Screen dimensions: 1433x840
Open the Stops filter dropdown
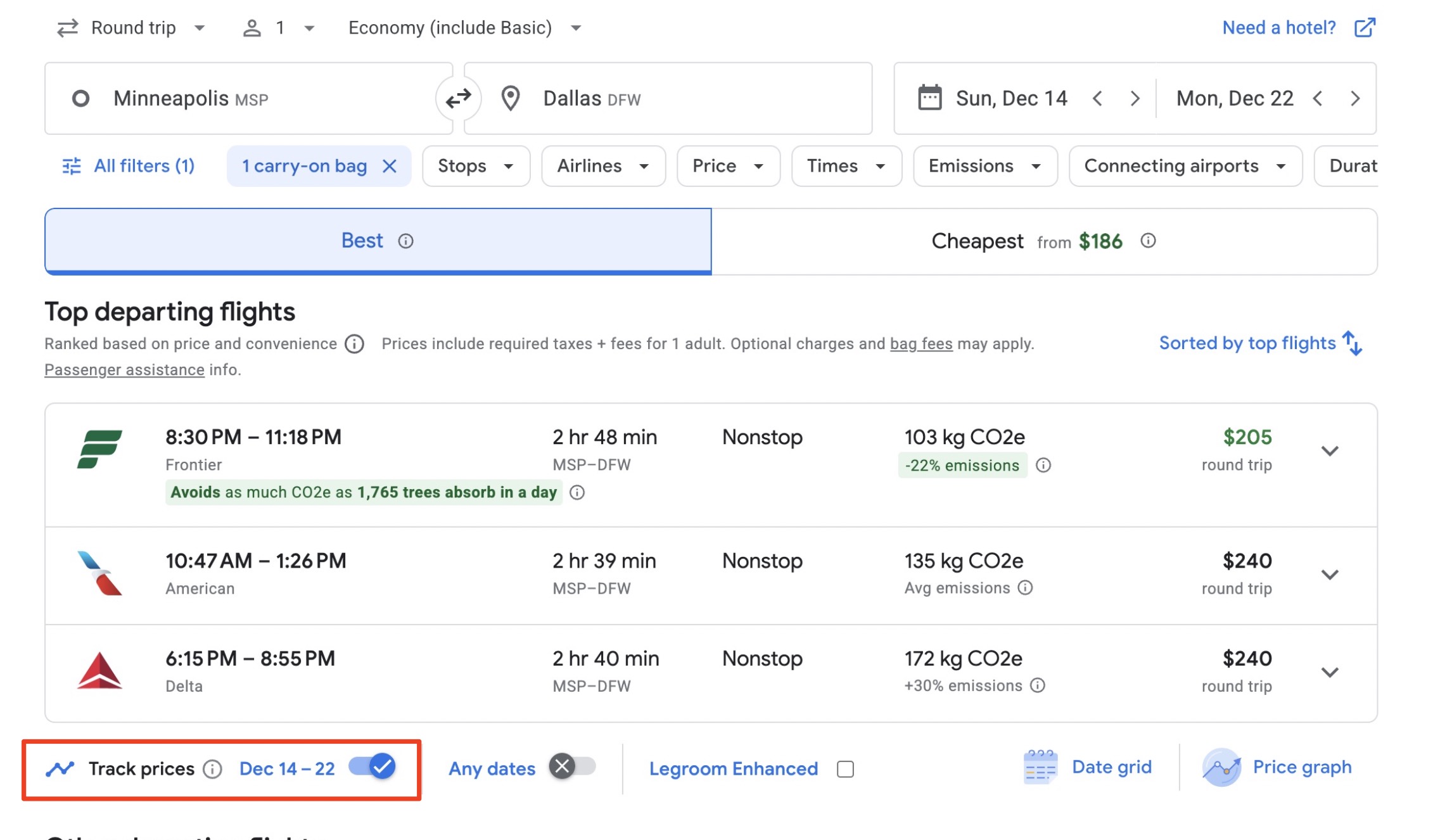[x=475, y=166]
